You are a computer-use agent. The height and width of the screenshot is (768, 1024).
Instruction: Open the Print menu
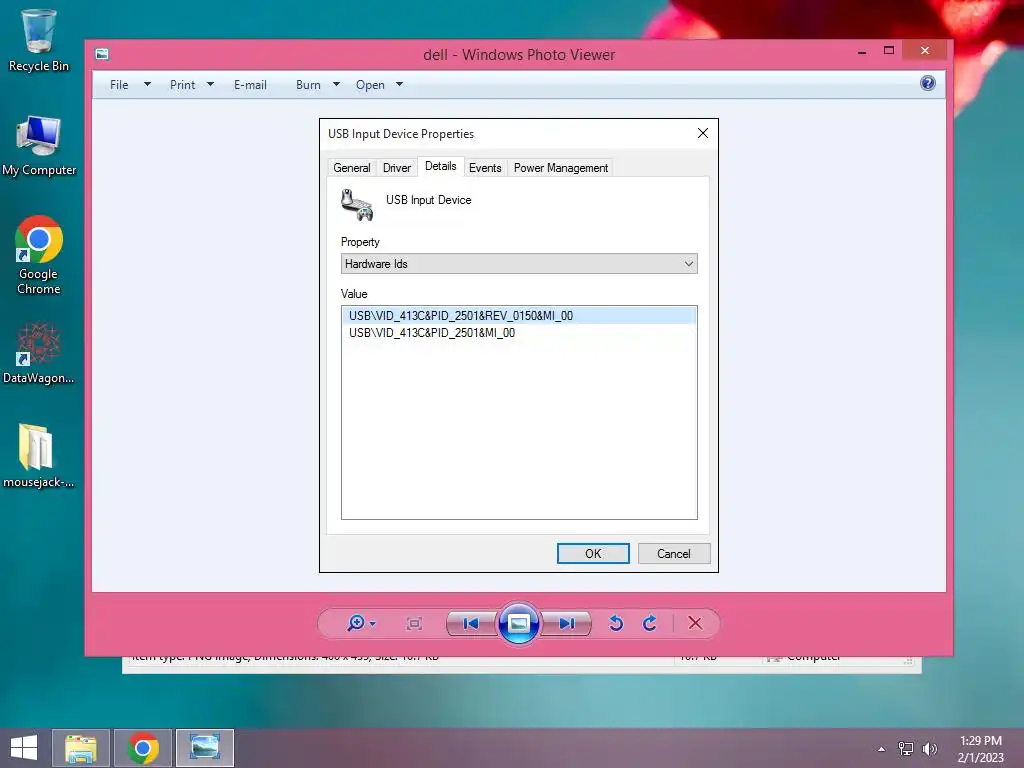pyautogui.click(x=182, y=85)
